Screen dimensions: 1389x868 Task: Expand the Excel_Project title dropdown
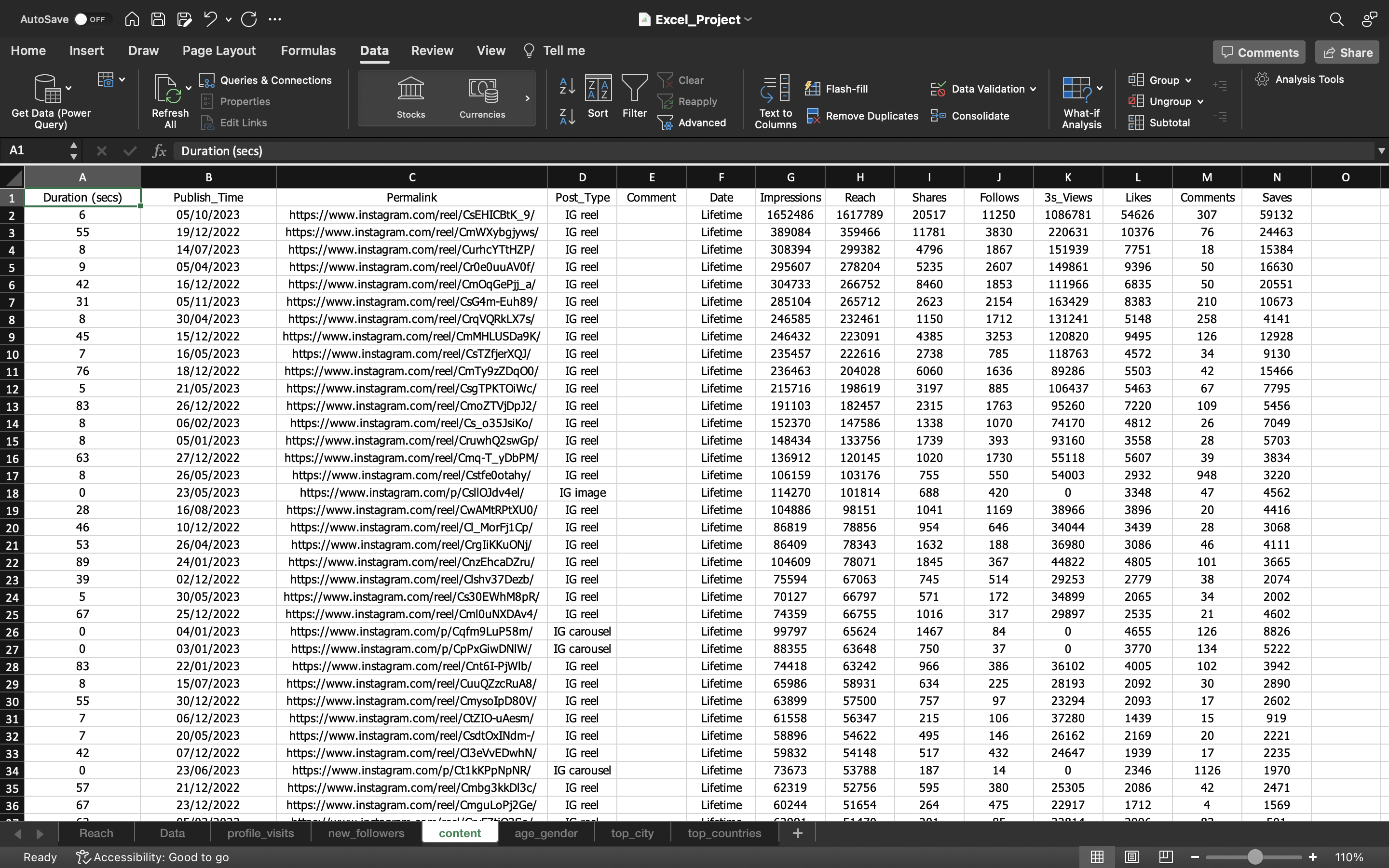[749, 19]
